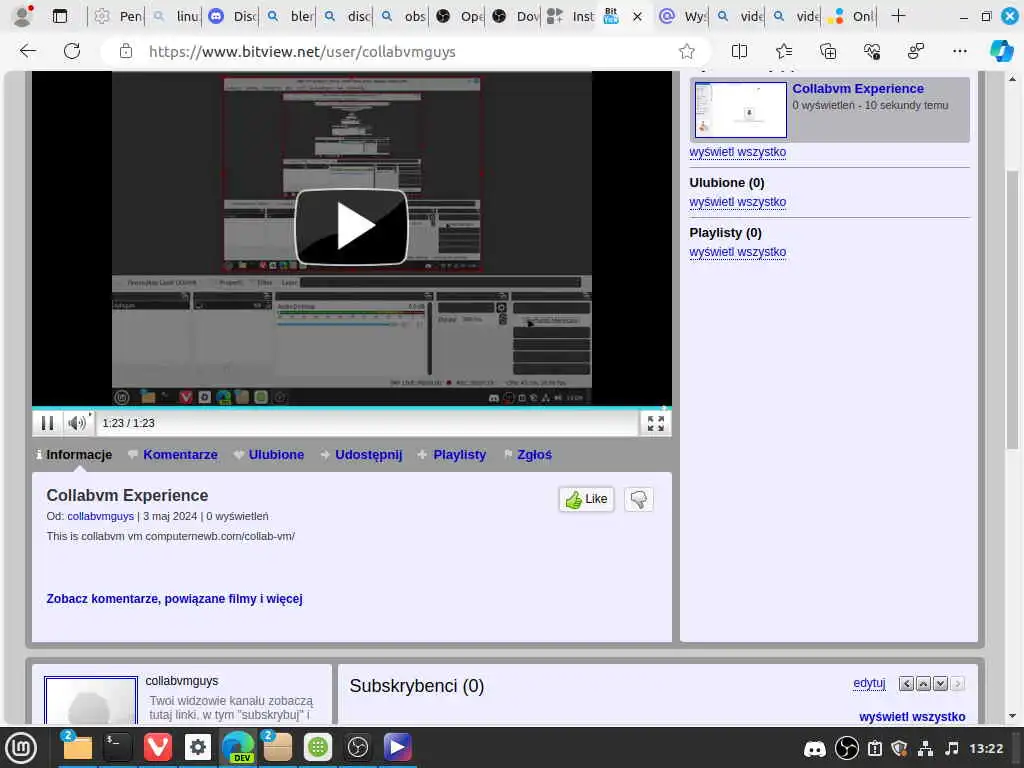Open Browser essentials heart icon

point(872,51)
